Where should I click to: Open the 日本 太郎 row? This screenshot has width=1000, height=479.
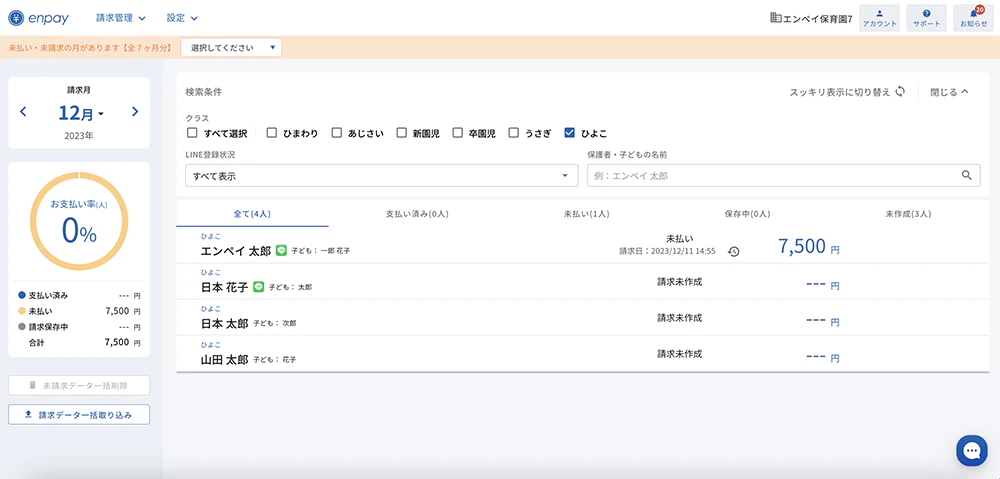[583, 318]
